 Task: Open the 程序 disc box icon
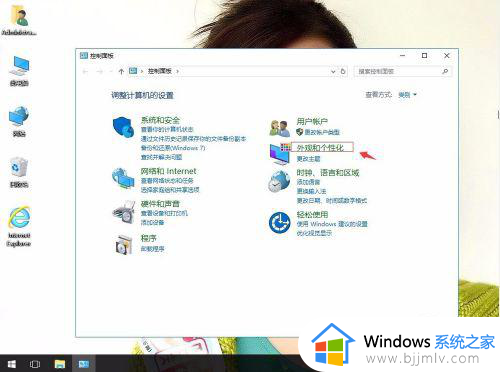pos(124,244)
